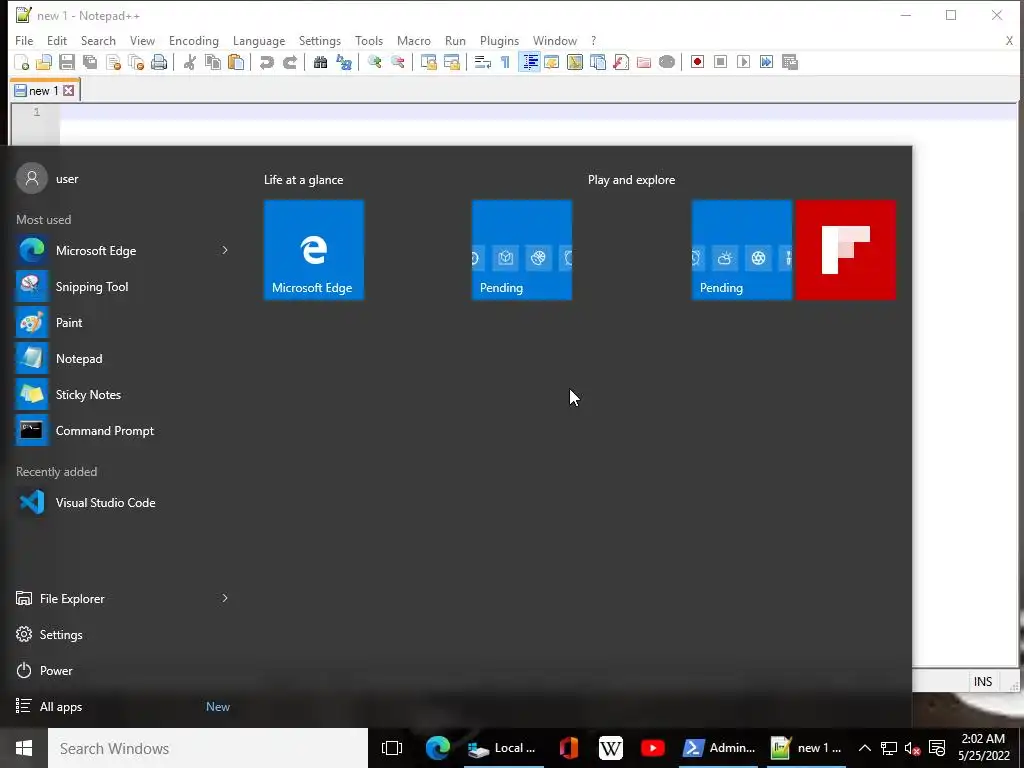Toggle the Indent guide icon
The height and width of the screenshot is (768, 1024).
(x=530, y=62)
